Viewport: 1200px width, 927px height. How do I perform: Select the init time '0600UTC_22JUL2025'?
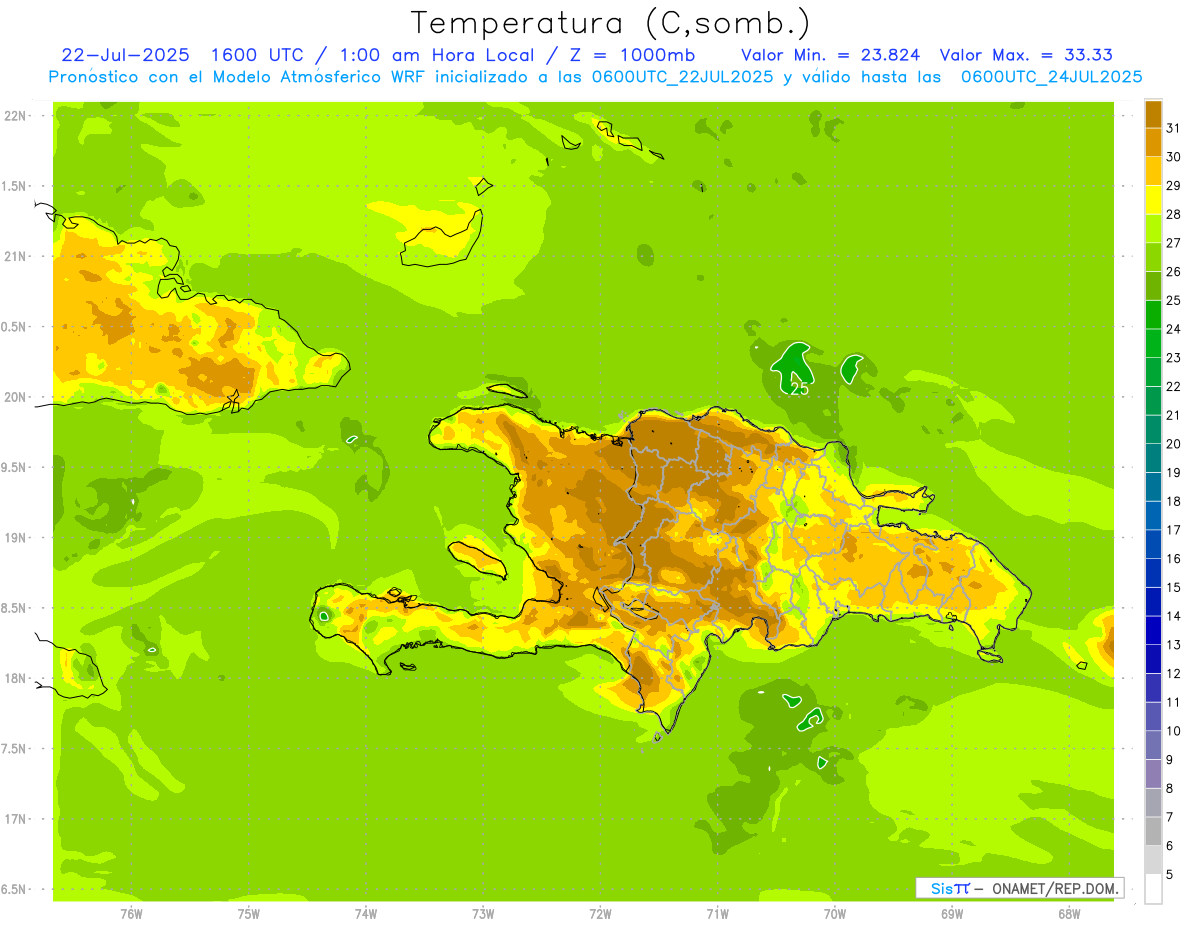point(682,77)
